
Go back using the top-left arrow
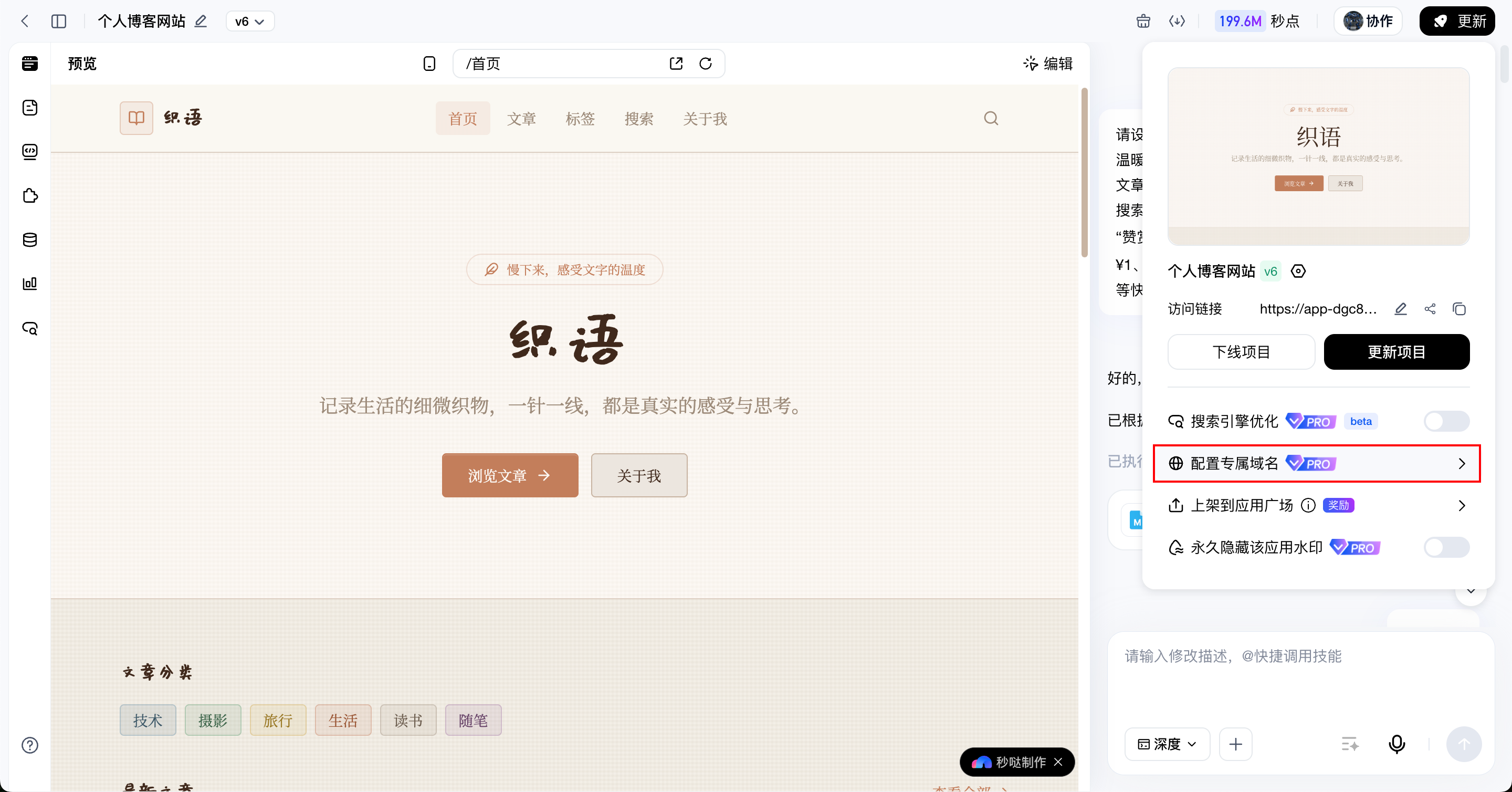pyautogui.click(x=25, y=22)
